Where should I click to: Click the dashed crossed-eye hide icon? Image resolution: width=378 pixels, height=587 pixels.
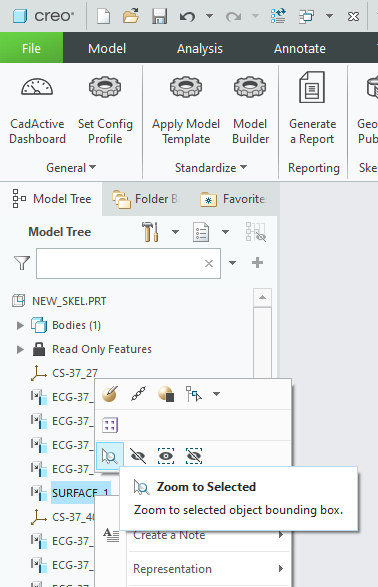[x=194, y=456]
